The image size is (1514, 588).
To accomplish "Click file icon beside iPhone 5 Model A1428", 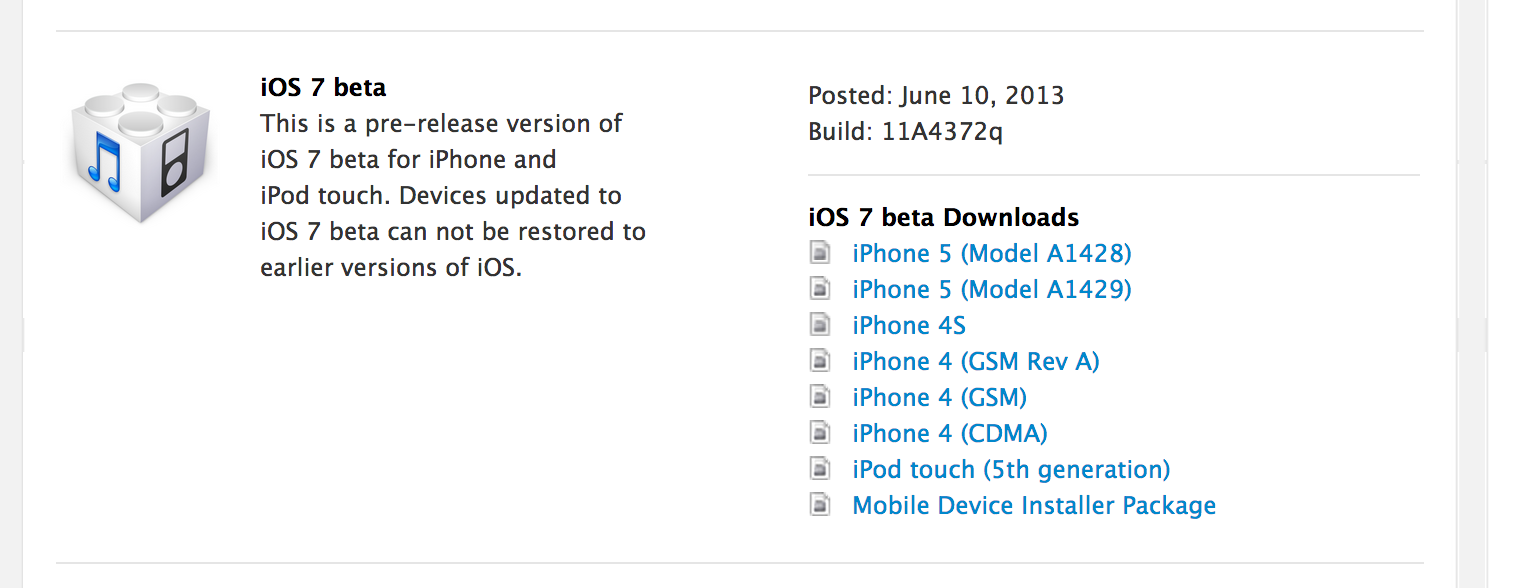I will (x=820, y=253).
